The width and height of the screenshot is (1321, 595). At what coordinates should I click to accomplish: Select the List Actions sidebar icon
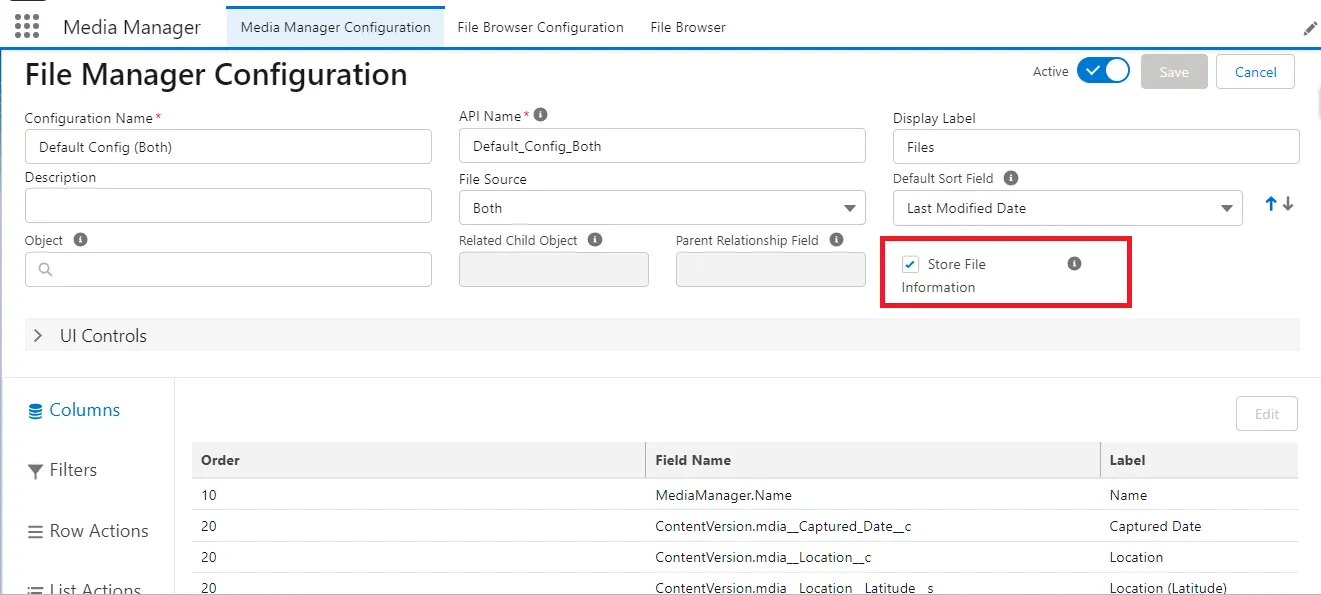click(34, 588)
